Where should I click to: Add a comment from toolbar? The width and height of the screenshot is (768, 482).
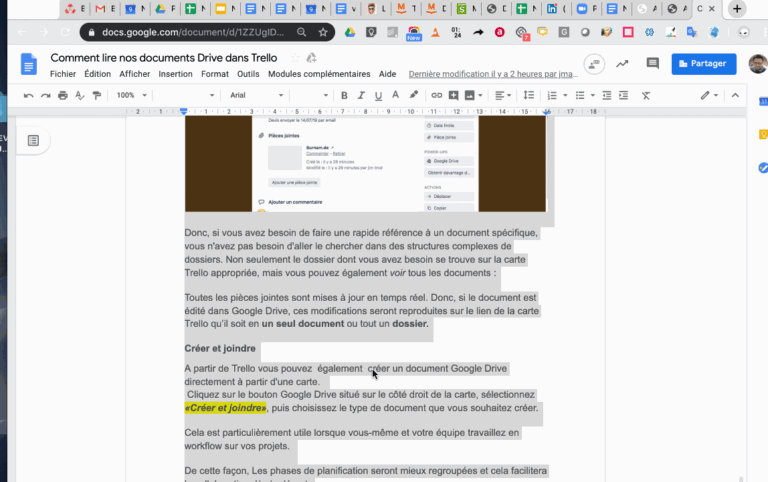pos(454,96)
